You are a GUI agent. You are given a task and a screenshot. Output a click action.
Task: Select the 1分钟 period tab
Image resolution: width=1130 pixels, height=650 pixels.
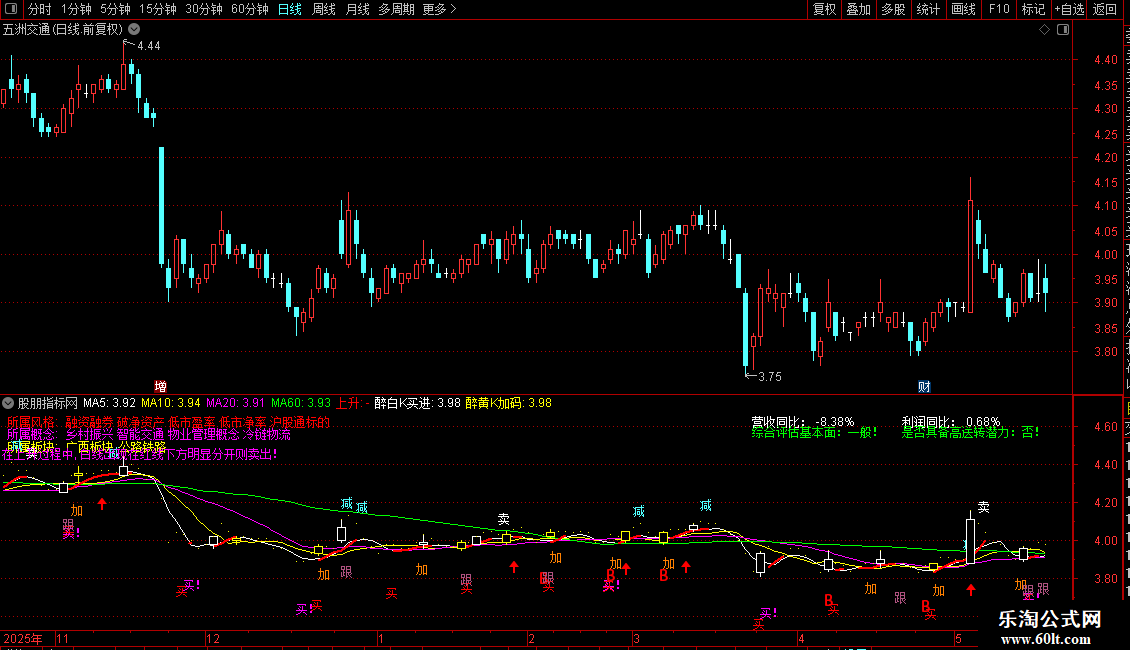[76, 9]
